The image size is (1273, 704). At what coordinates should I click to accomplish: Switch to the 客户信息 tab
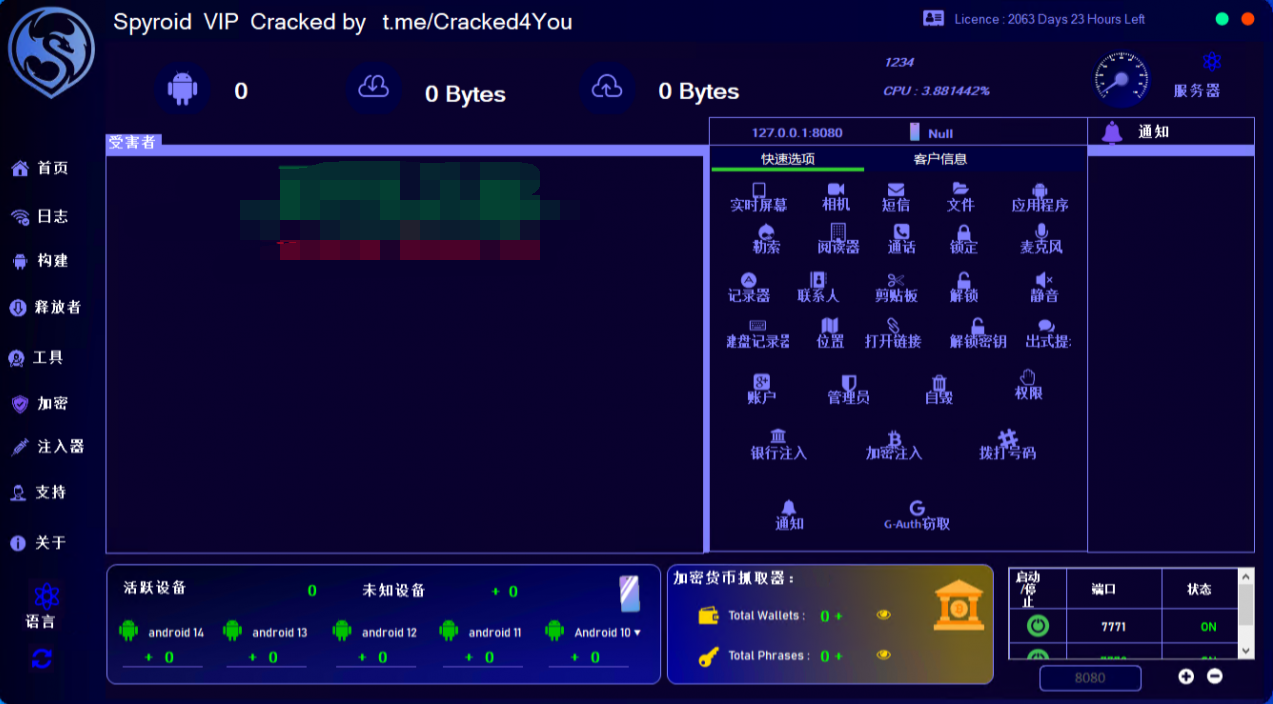940,159
